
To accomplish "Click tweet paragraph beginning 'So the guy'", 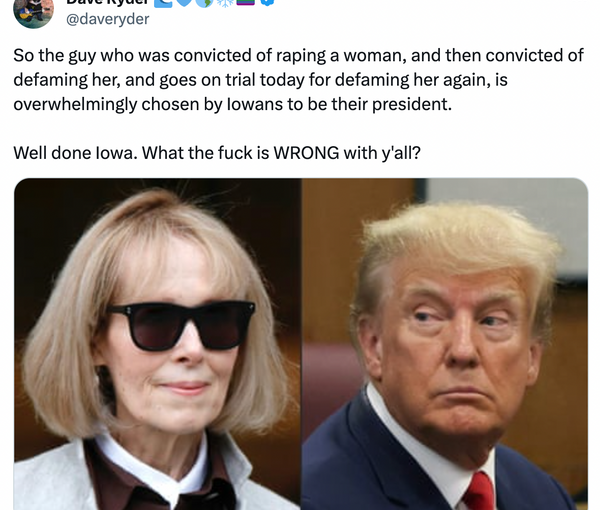I will [298, 80].
